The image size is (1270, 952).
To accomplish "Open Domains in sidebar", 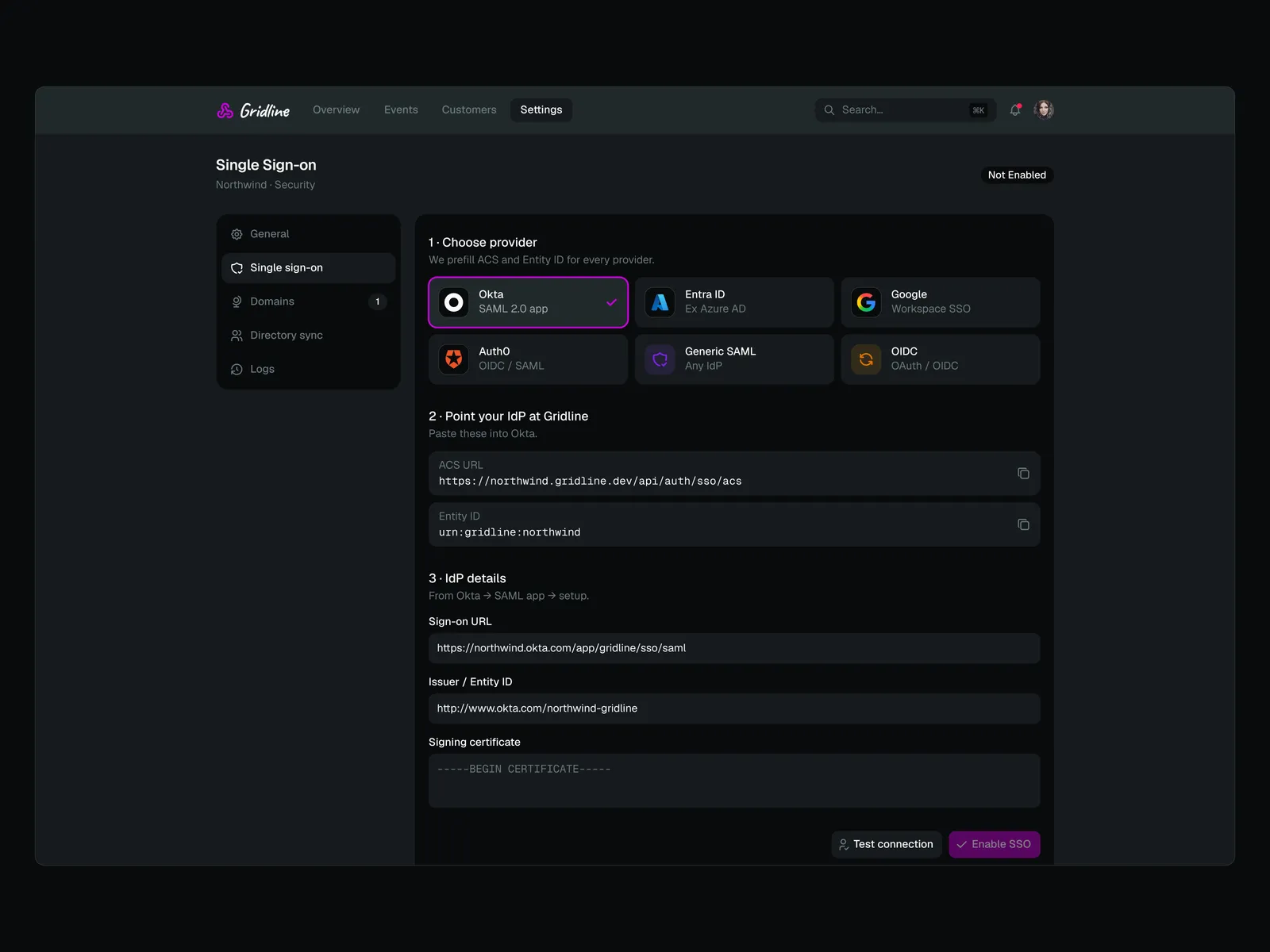I will coord(308,301).
